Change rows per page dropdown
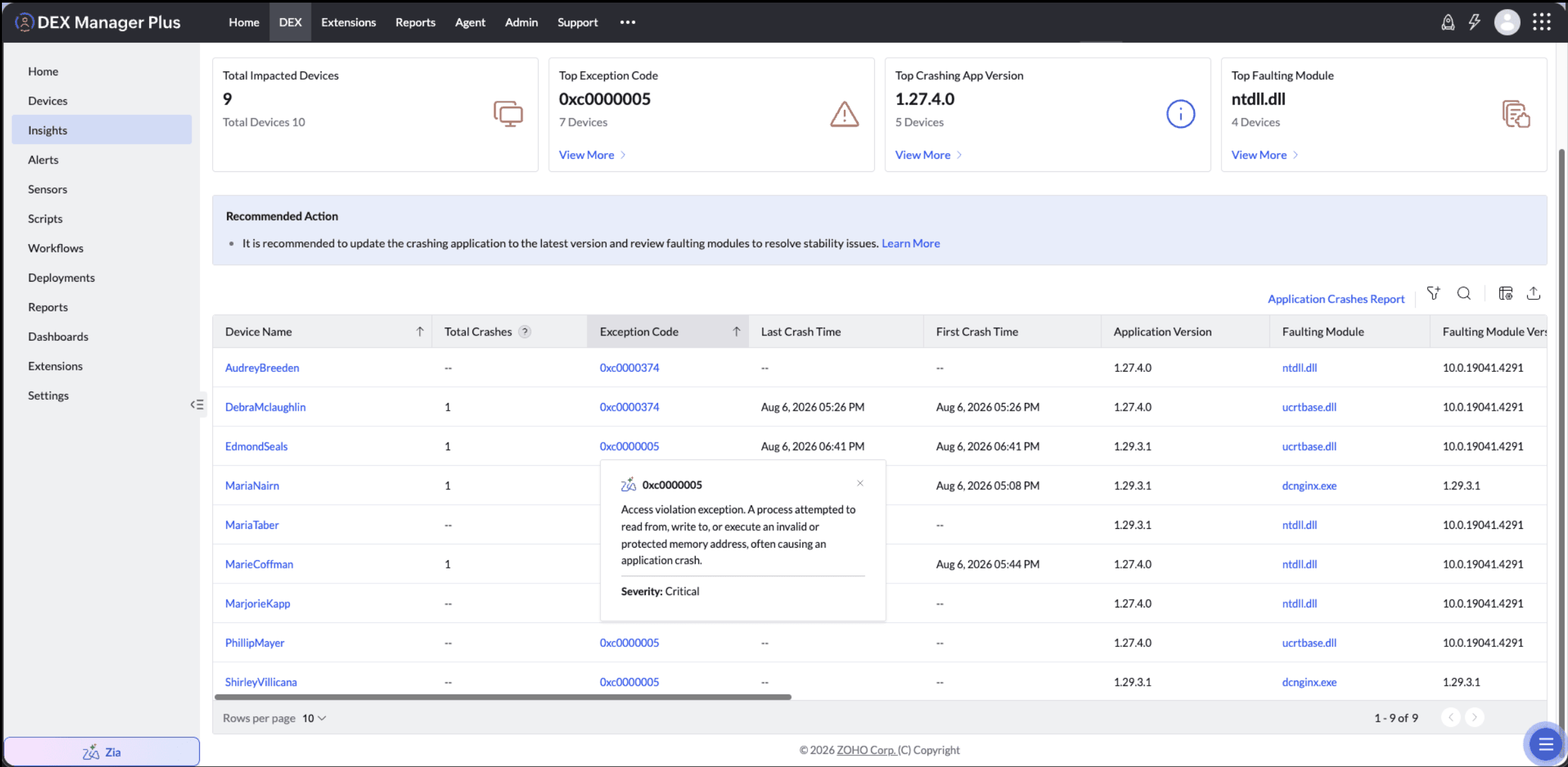 314,718
